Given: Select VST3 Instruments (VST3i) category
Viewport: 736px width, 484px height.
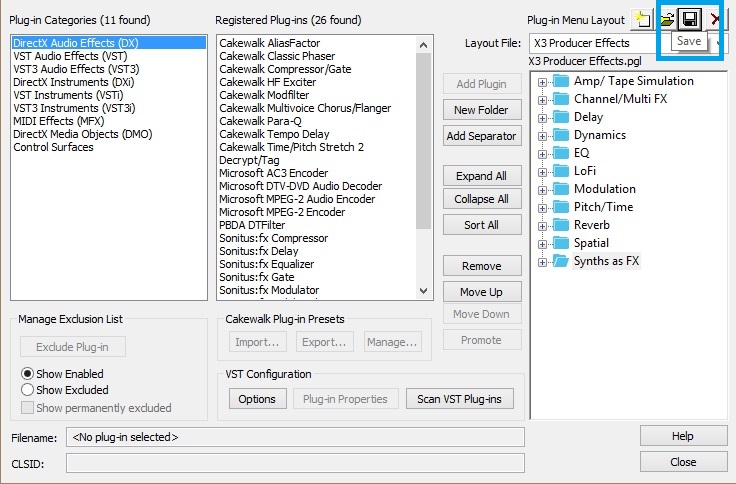Looking at the screenshot, I should pyautogui.click(x=74, y=108).
